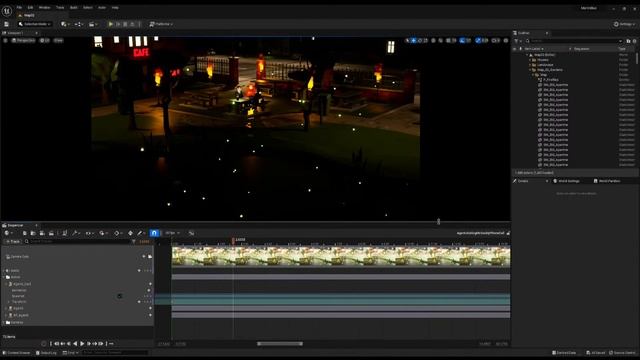Open the blueprints dropdown in main toolbar
The height and width of the screenshot is (360, 640).
click(x=78, y=24)
